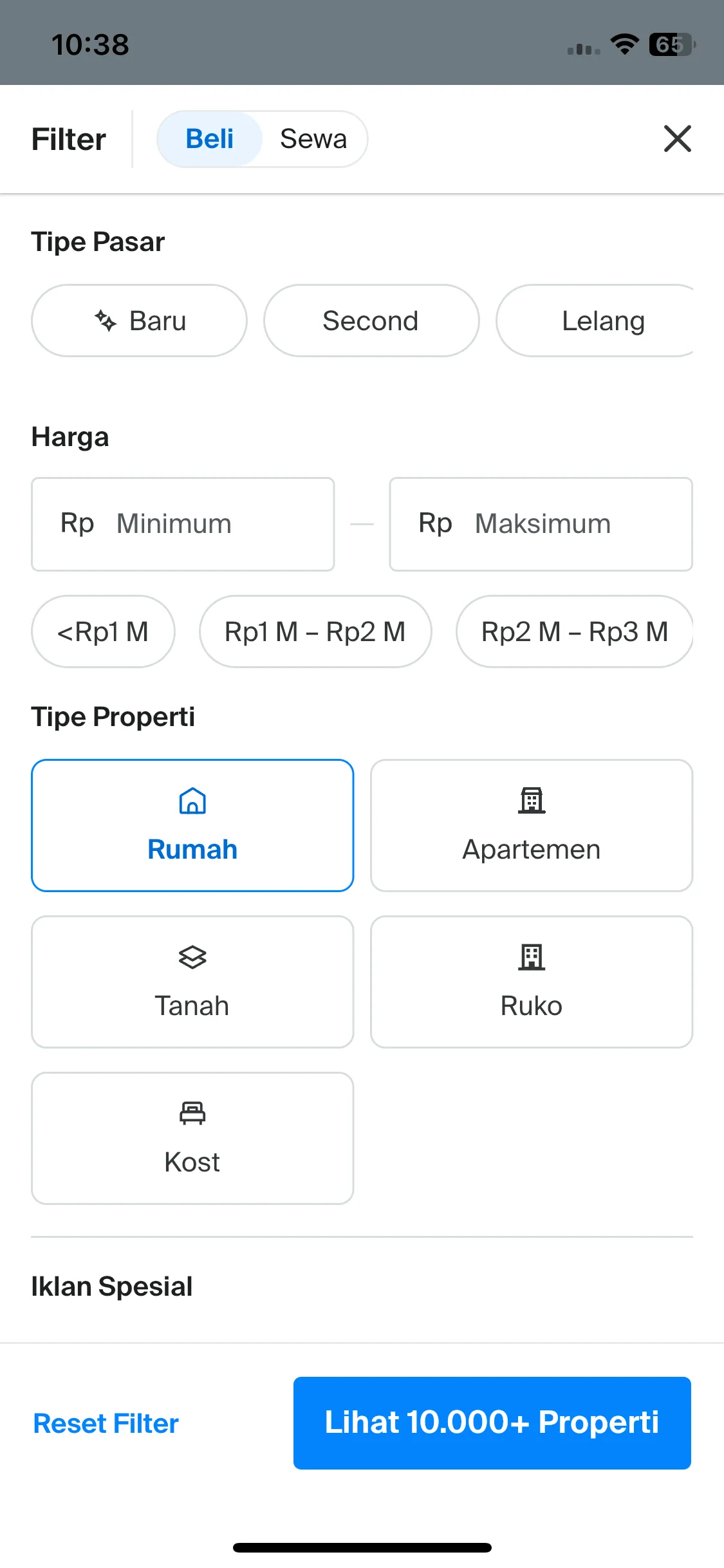Tap the Lihat 10.000+ Properti button
Viewport: 724px width, 1568px height.
click(x=492, y=1423)
